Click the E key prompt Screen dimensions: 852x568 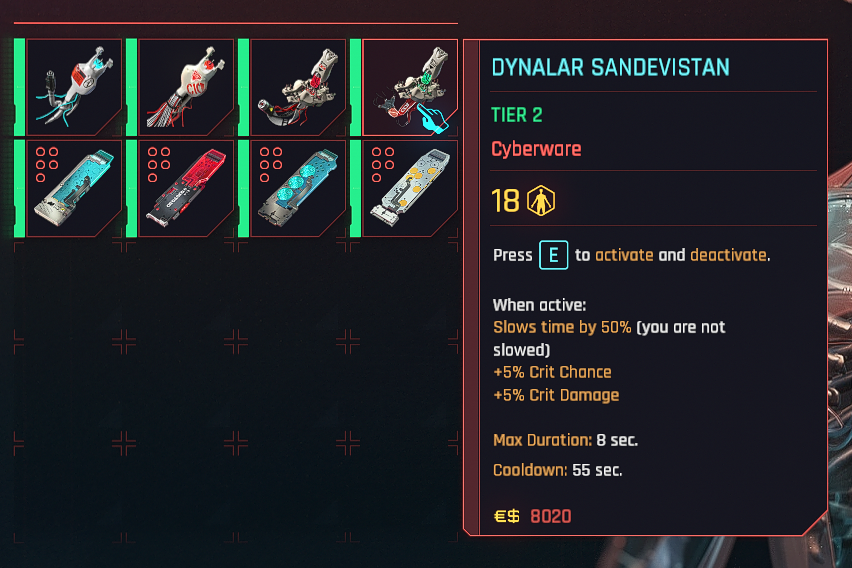click(553, 255)
